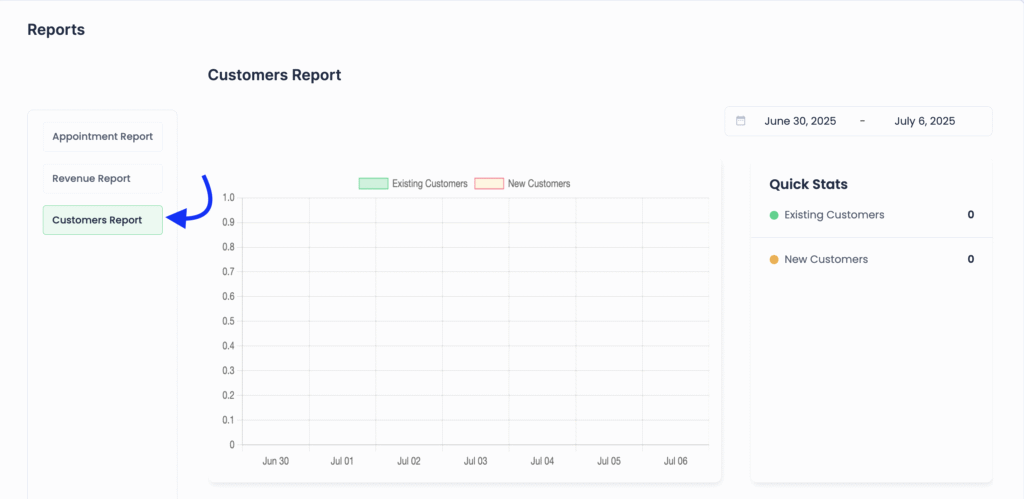Open the Appointment Report tab
This screenshot has height=499, width=1024.
point(102,137)
